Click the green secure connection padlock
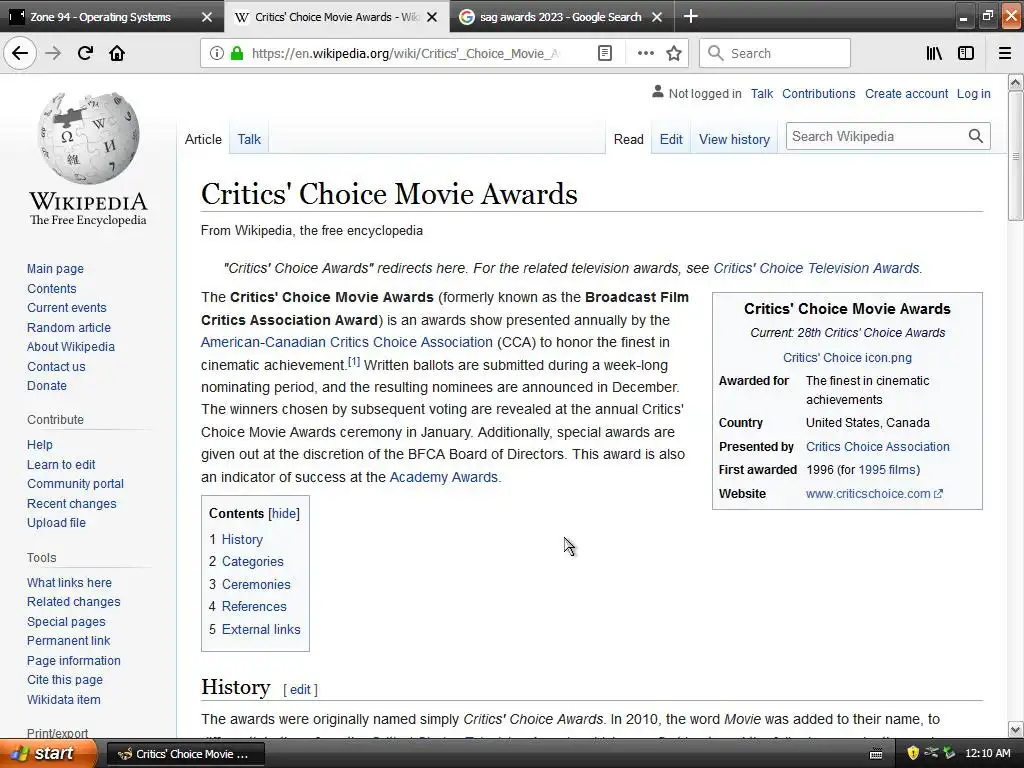The height and width of the screenshot is (768, 1024). coord(237,53)
